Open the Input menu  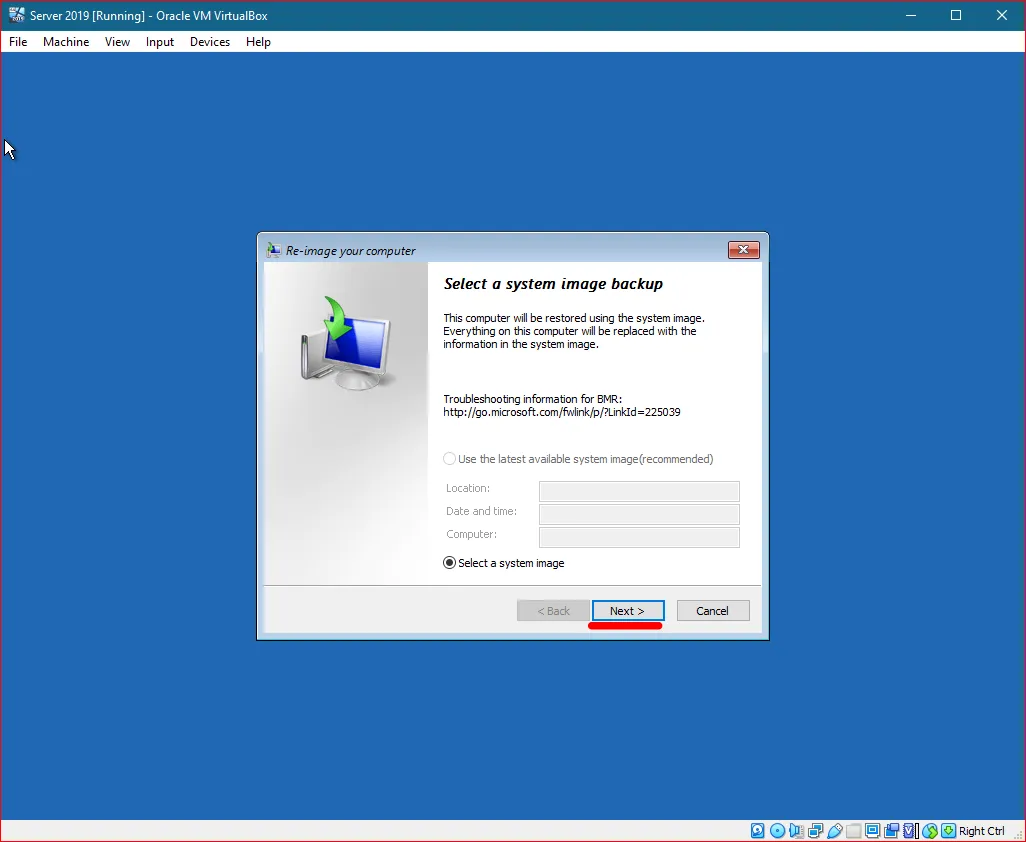click(x=159, y=42)
